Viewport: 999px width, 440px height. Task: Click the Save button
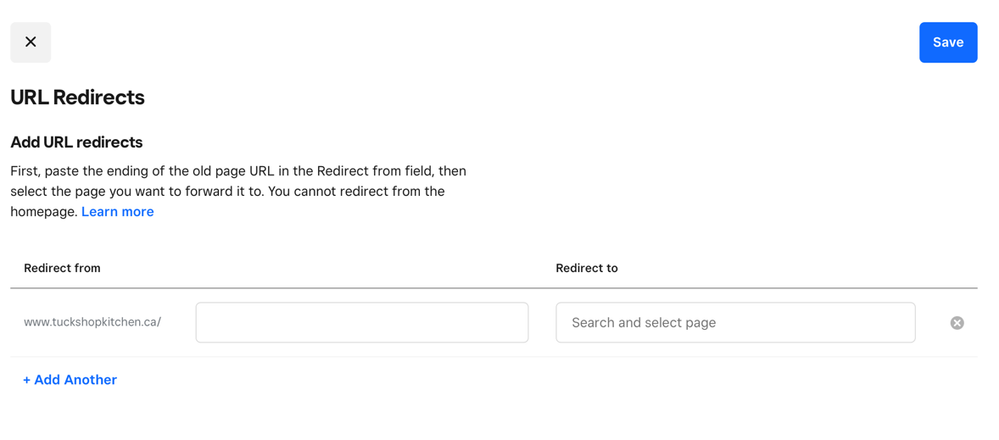point(947,42)
